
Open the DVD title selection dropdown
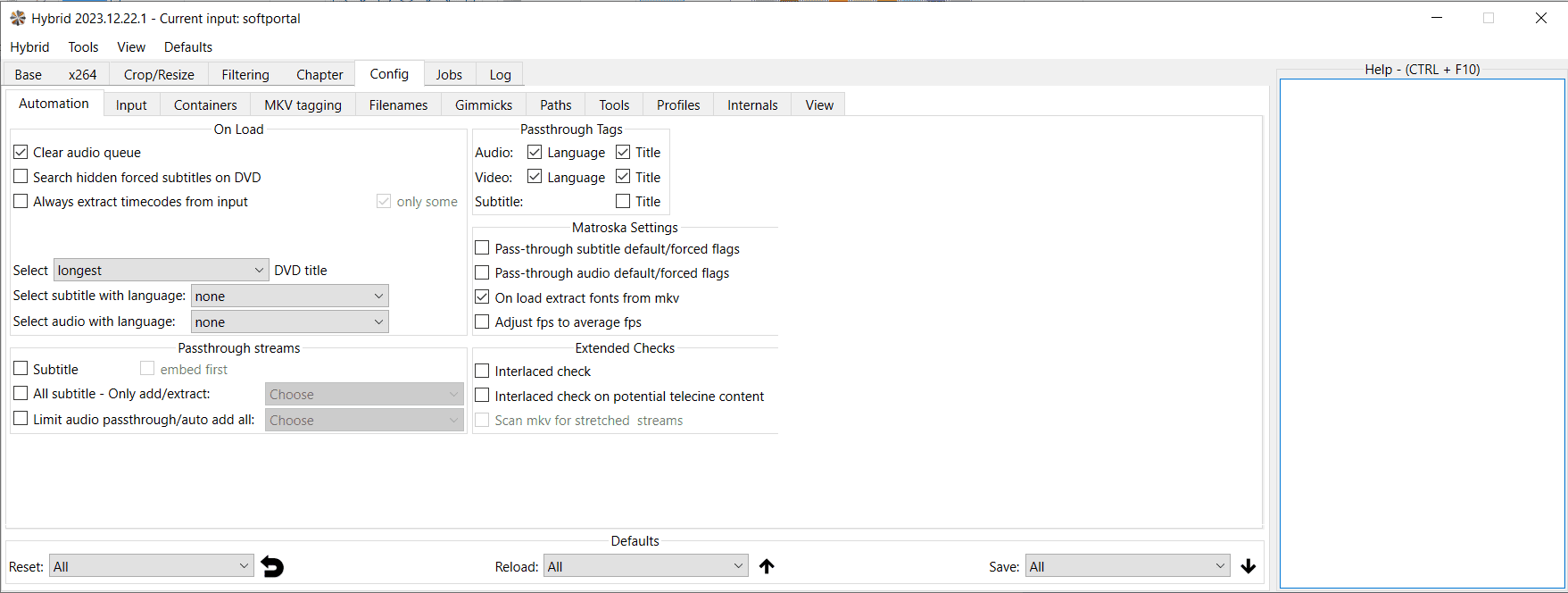161,270
